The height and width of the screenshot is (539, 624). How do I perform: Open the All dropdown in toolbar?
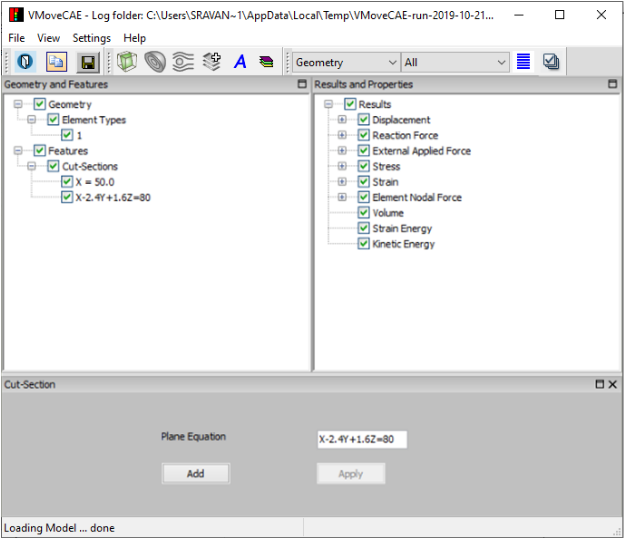click(x=455, y=62)
